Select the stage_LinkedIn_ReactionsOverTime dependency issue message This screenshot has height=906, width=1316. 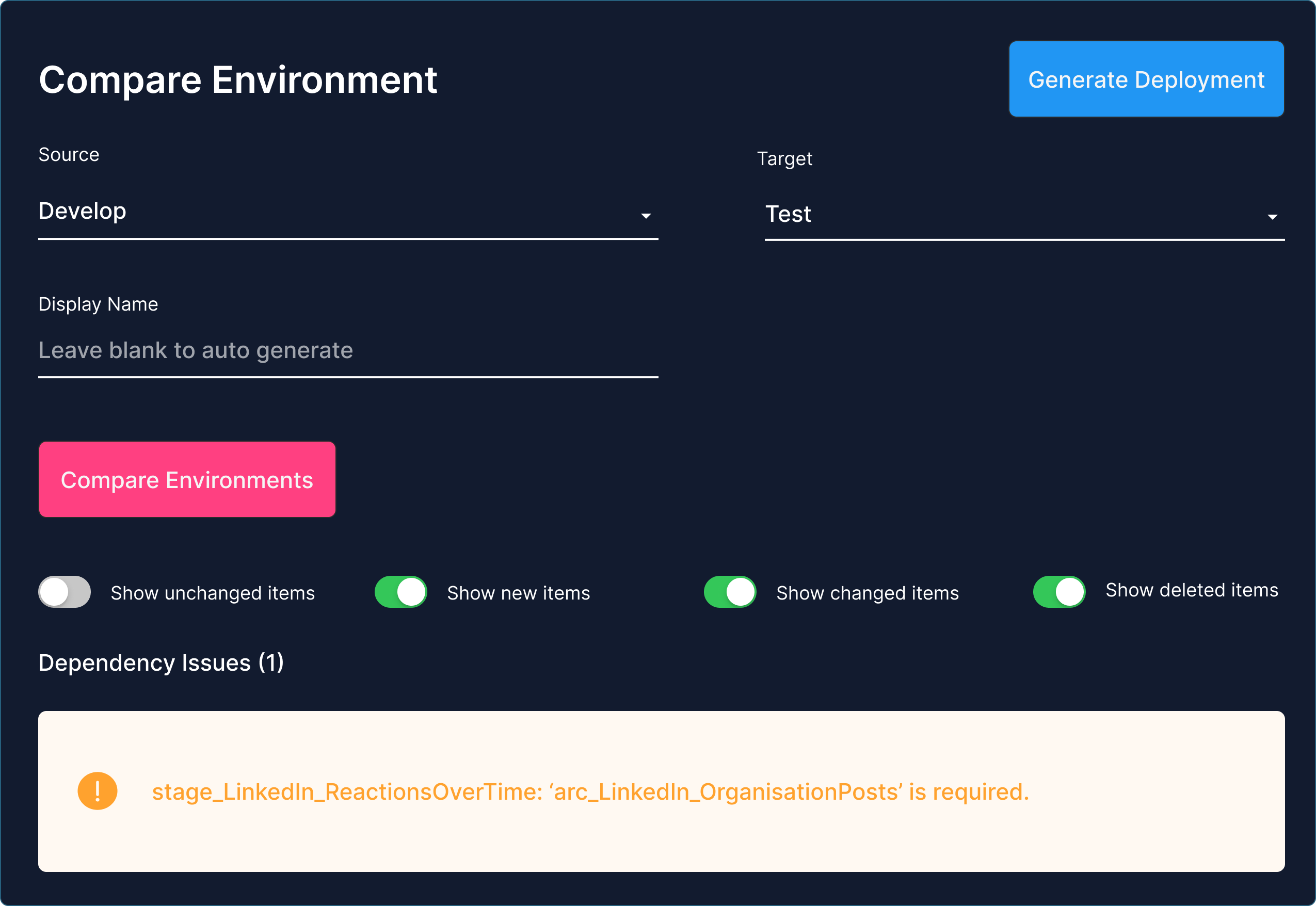[x=590, y=792]
